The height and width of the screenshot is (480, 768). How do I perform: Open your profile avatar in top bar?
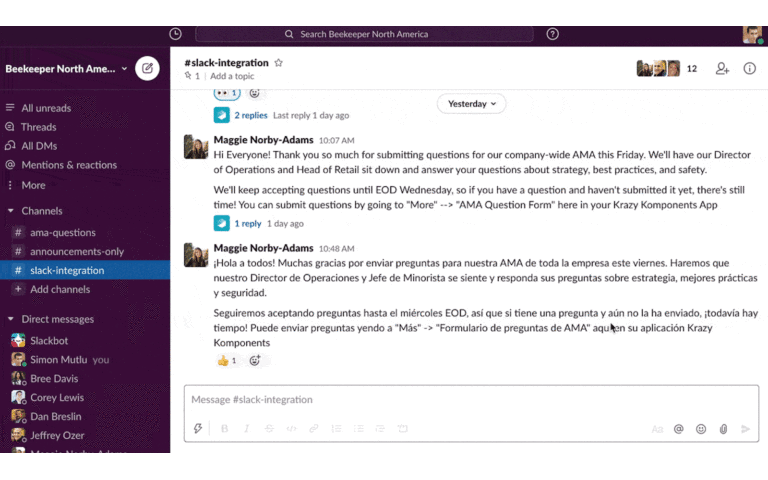[x=752, y=35]
